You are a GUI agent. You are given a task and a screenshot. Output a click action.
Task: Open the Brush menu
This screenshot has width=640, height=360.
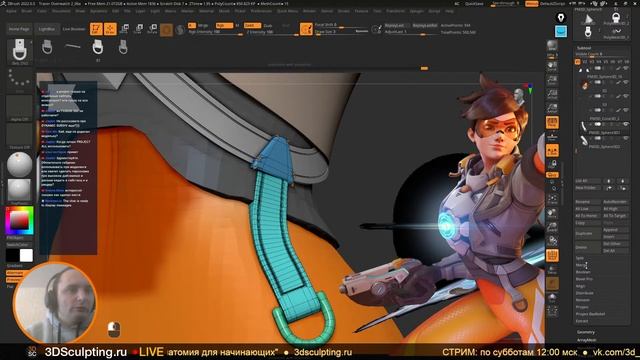26,11
